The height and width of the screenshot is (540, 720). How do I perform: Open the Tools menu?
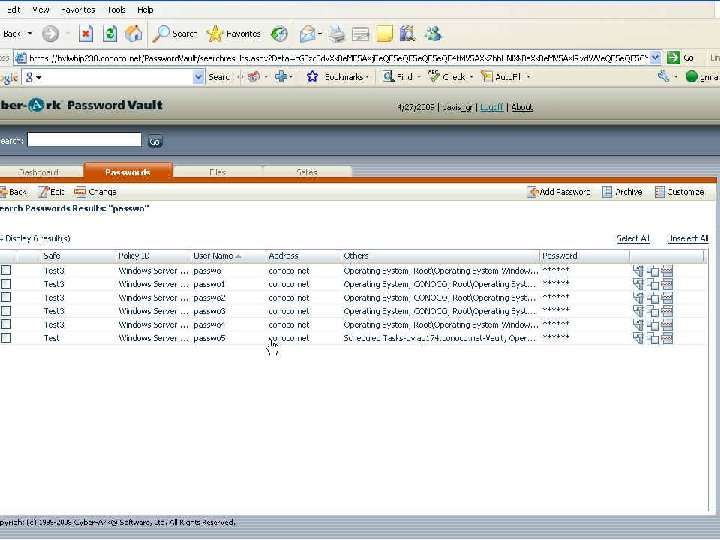tap(116, 10)
